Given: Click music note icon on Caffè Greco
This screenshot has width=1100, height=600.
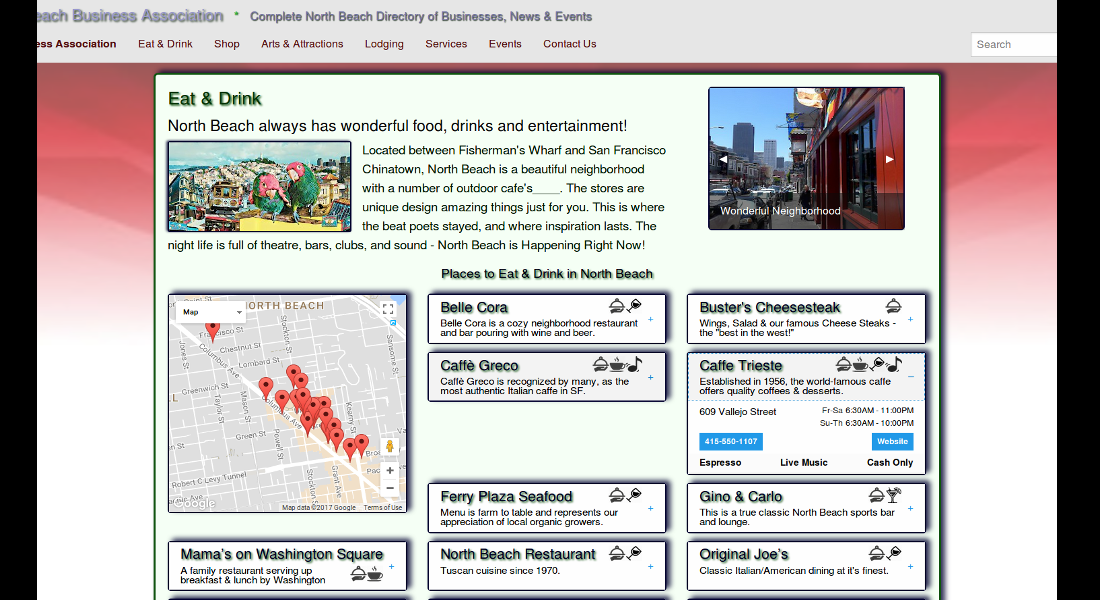Looking at the screenshot, I should (634, 365).
